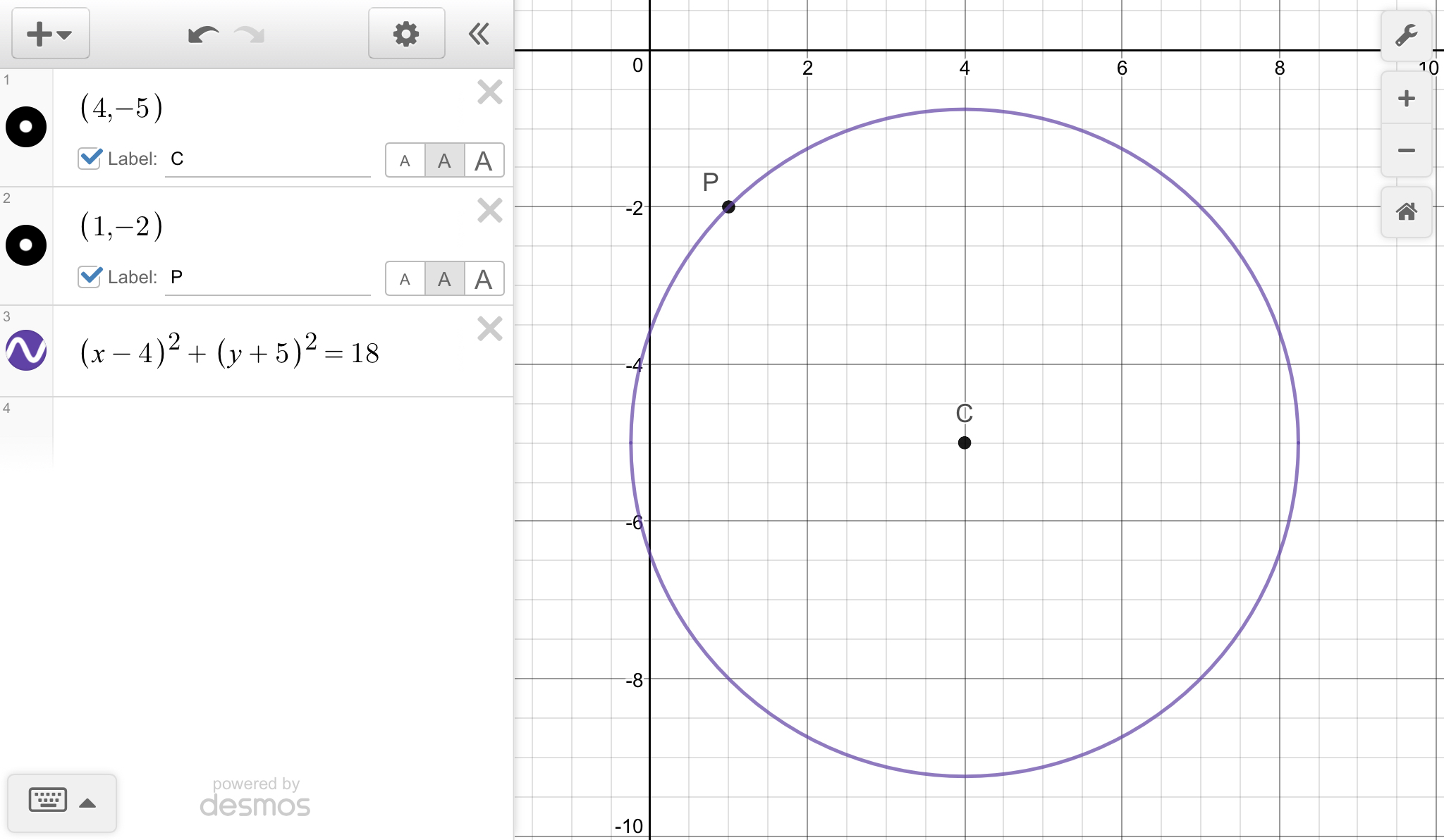Zoom in with the plus button

coord(1406,98)
